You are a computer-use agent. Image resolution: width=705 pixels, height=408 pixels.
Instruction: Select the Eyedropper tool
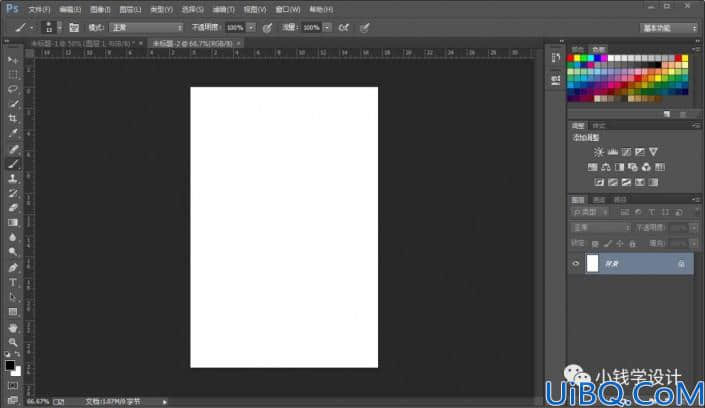pyautogui.click(x=13, y=133)
